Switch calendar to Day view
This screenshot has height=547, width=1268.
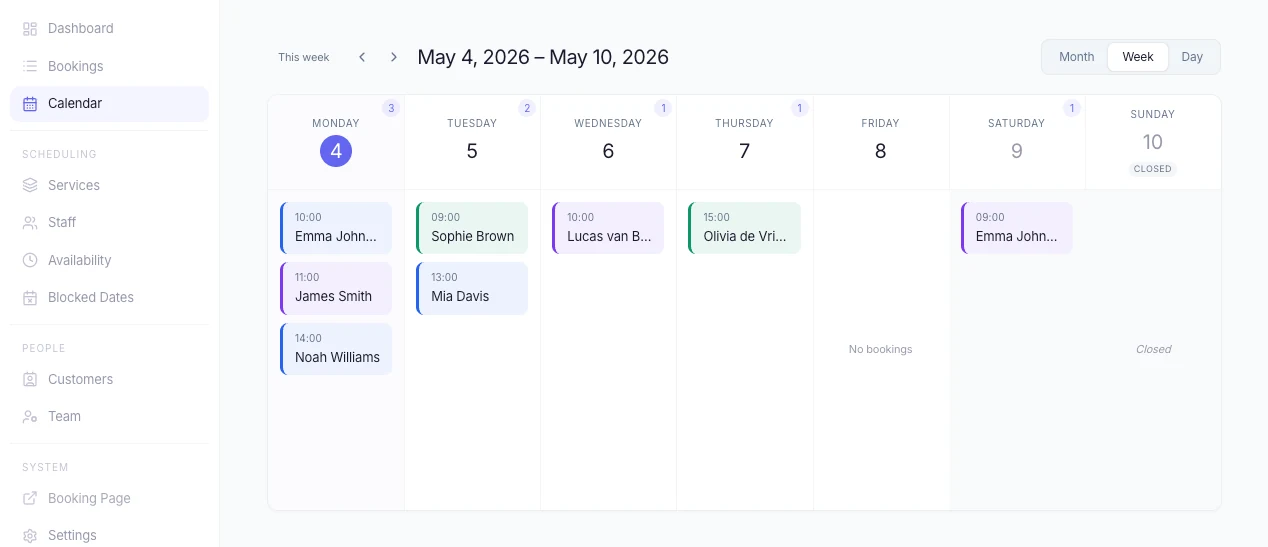1192,57
